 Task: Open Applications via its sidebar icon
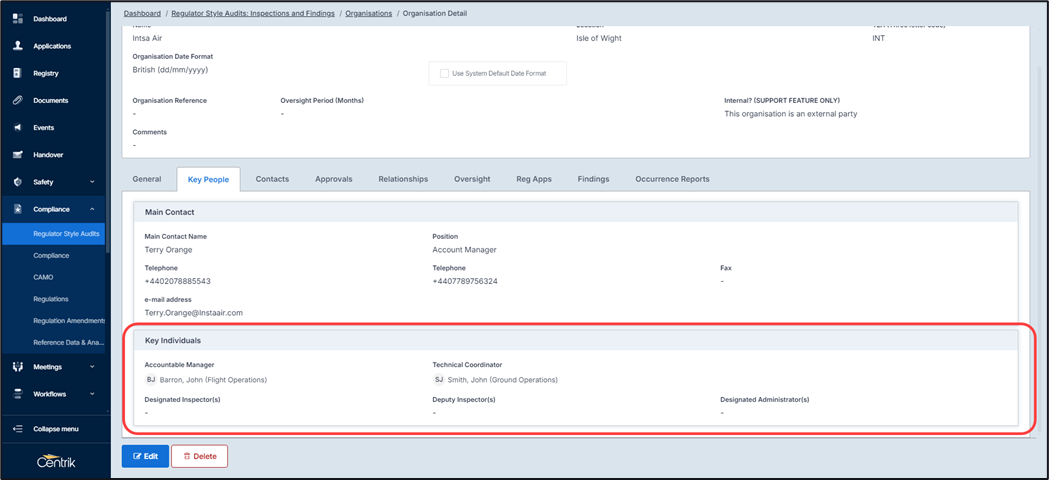(17, 46)
